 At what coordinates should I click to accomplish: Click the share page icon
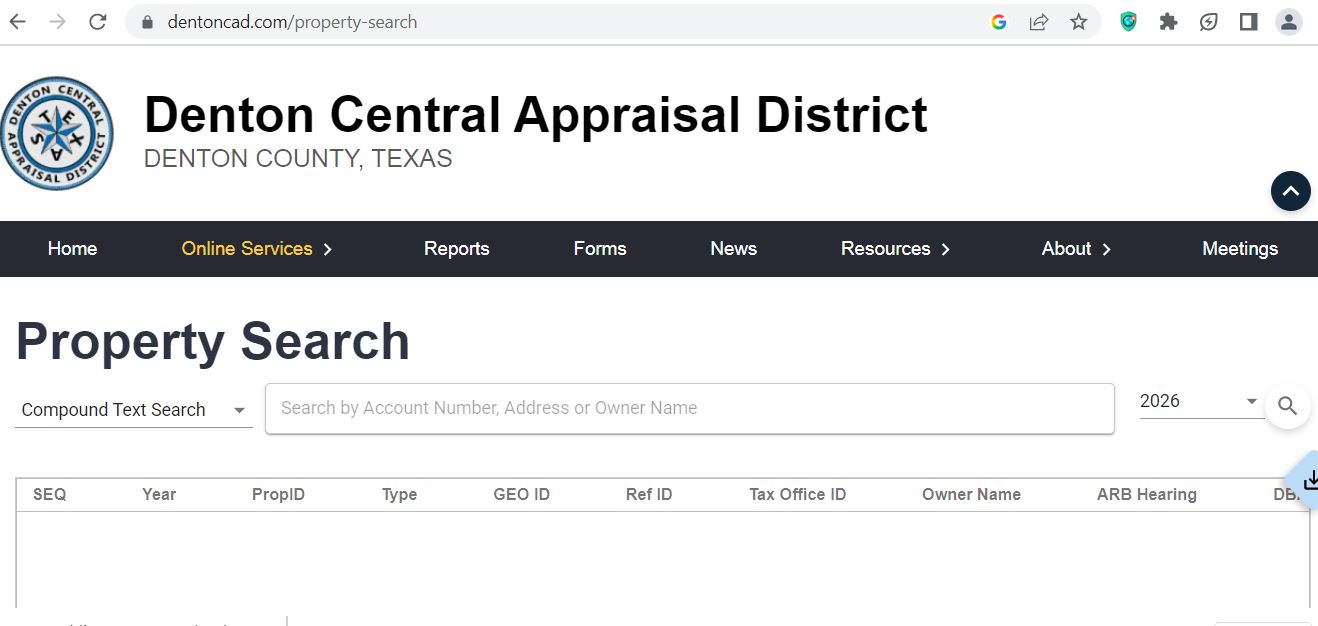[1039, 22]
